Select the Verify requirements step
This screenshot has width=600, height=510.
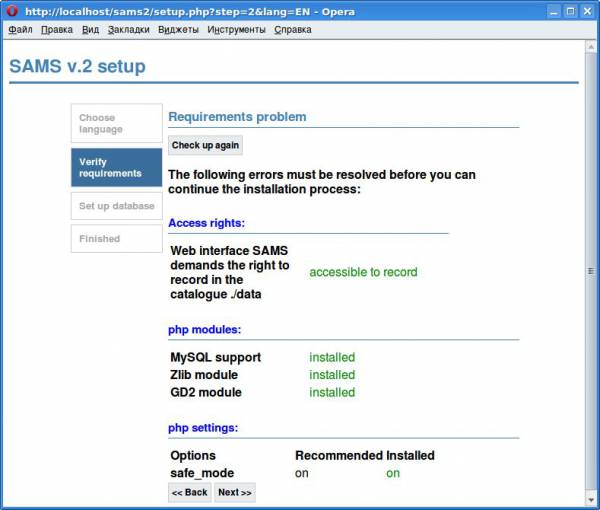pos(117,168)
